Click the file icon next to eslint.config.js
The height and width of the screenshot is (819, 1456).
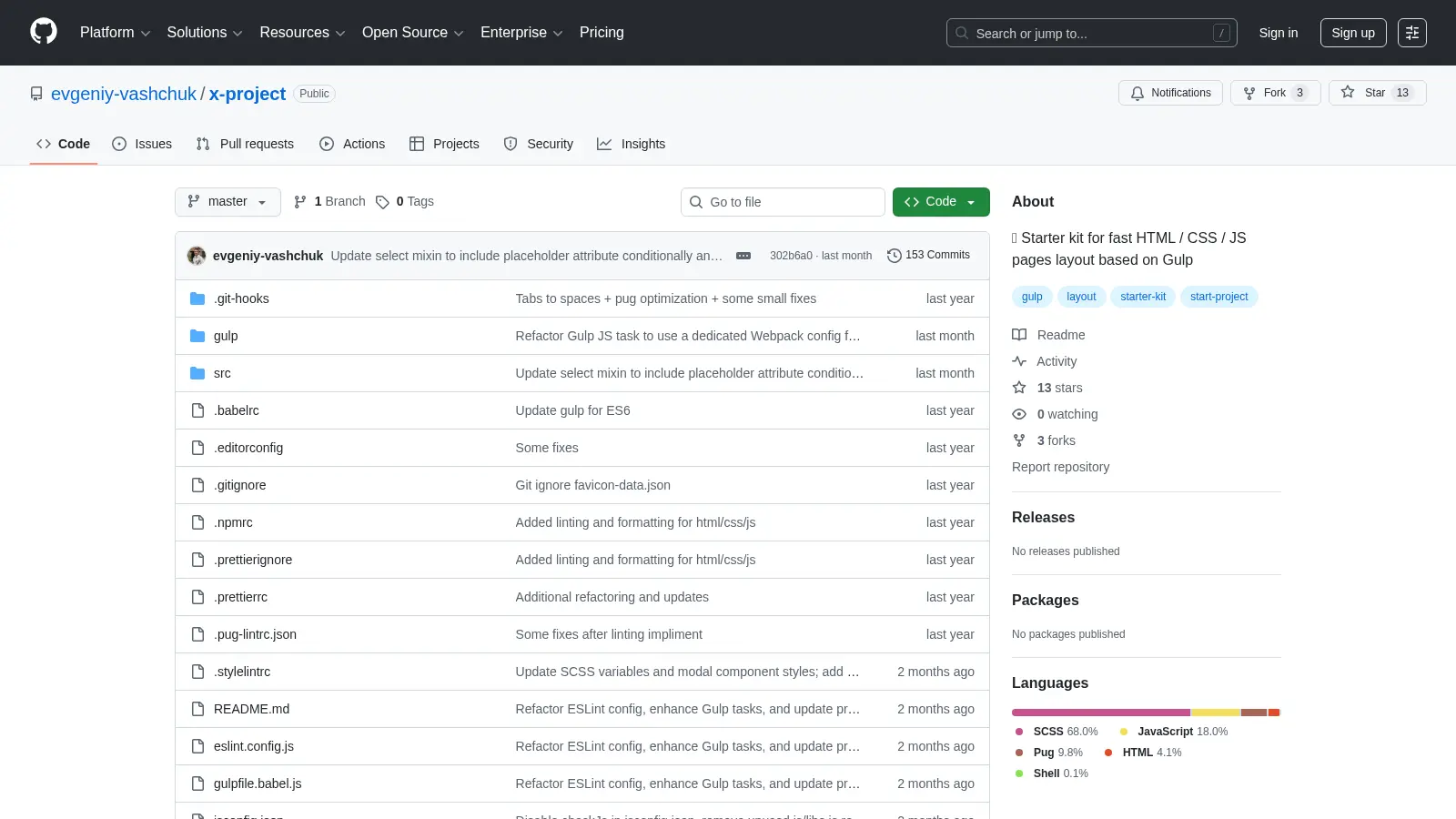[197, 746]
